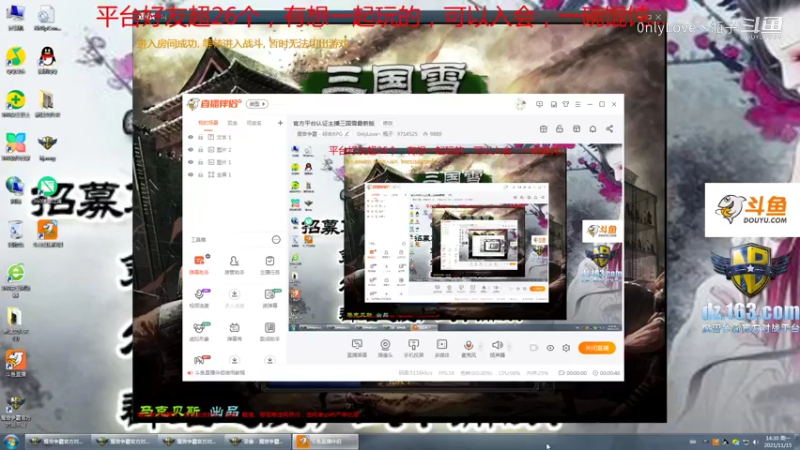Viewport: 800px width, 450px height.
Task: Open the 房管助手 room manager tool
Action: (x=234, y=265)
